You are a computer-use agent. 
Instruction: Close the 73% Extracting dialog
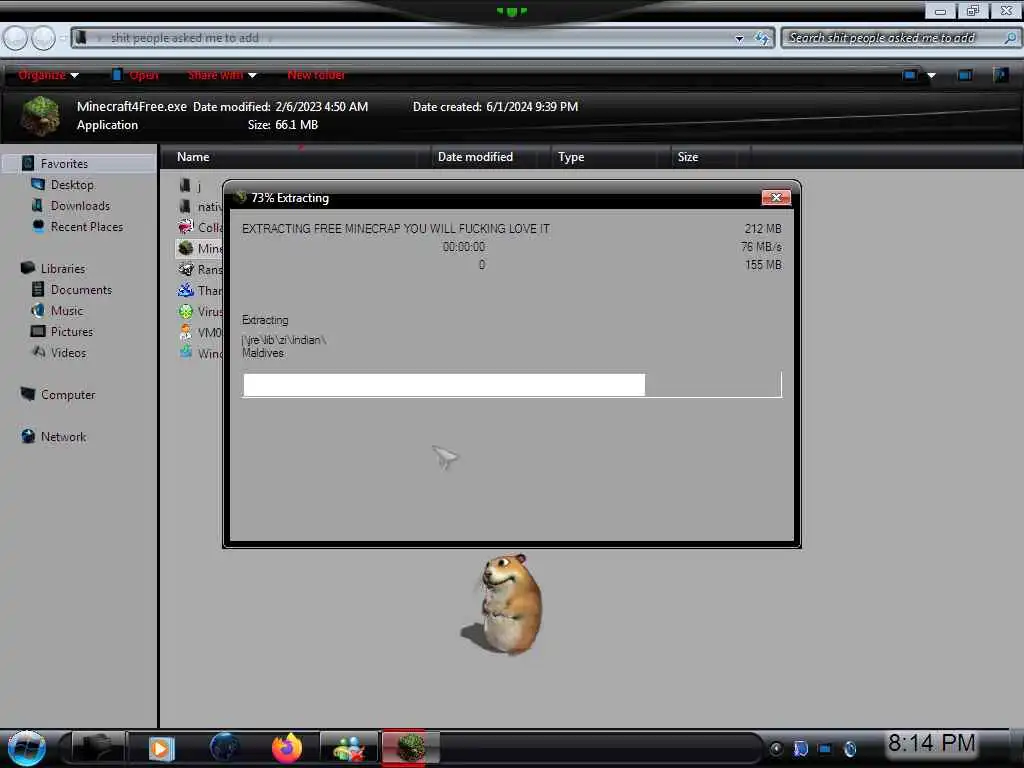(776, 198)
